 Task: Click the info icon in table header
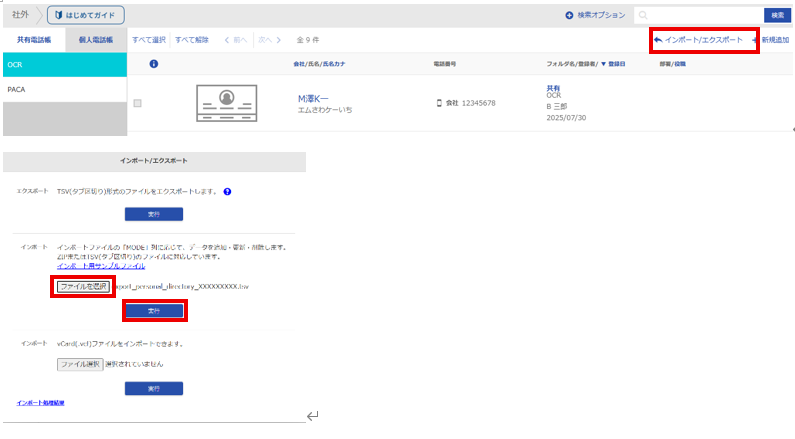point(154,64)
